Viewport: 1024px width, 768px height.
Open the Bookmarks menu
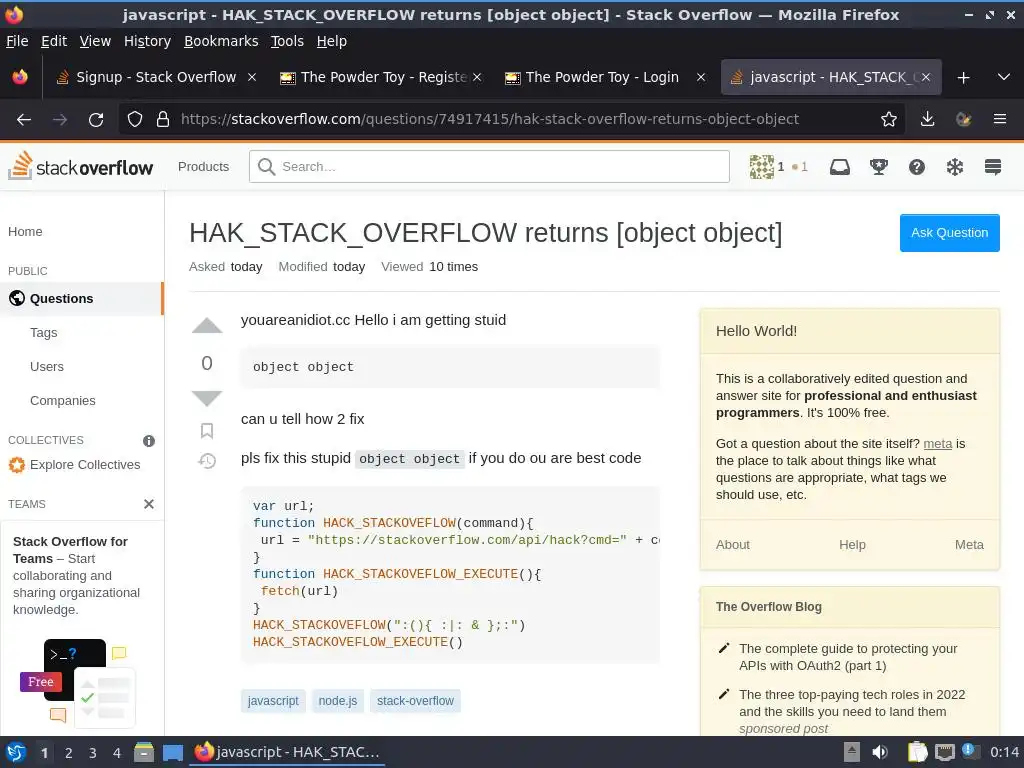pyautogui.click(x=221, y=41)
